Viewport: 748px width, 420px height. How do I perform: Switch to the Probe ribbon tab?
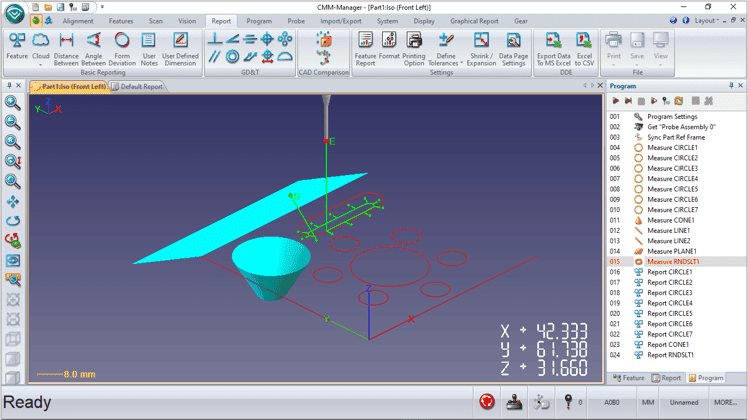296,21
